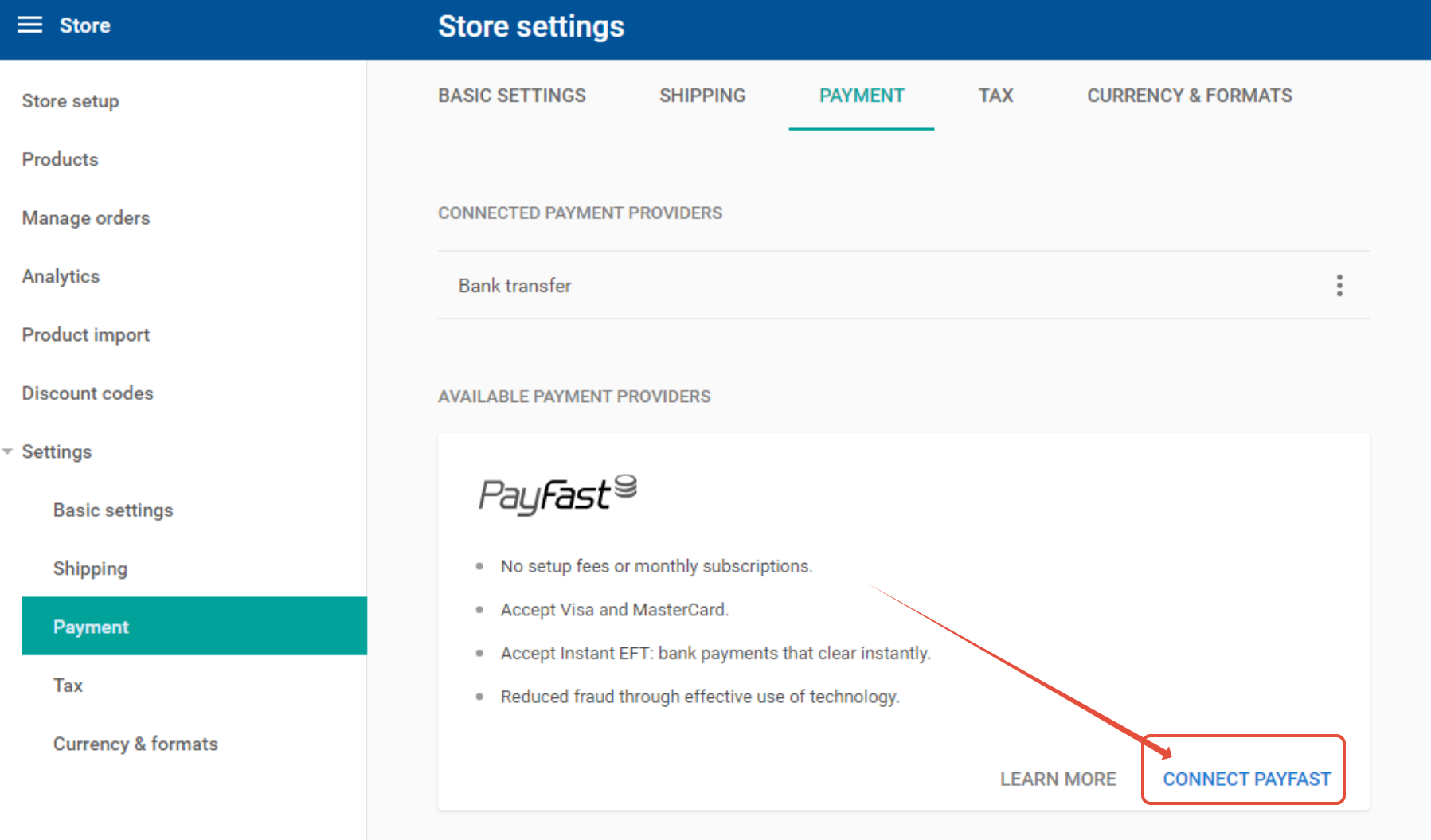Open Manage orders in the sidebar

click(x=86, y=217)
